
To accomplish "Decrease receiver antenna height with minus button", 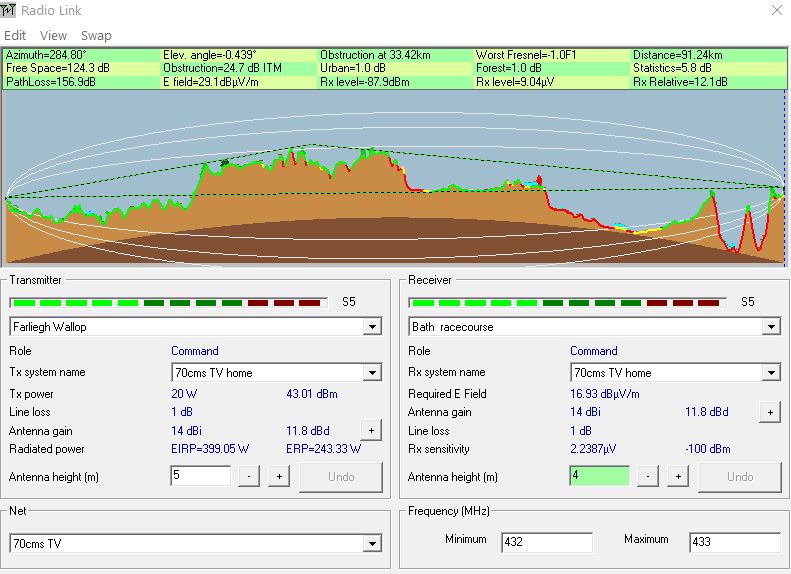I will tap(648, 476).
